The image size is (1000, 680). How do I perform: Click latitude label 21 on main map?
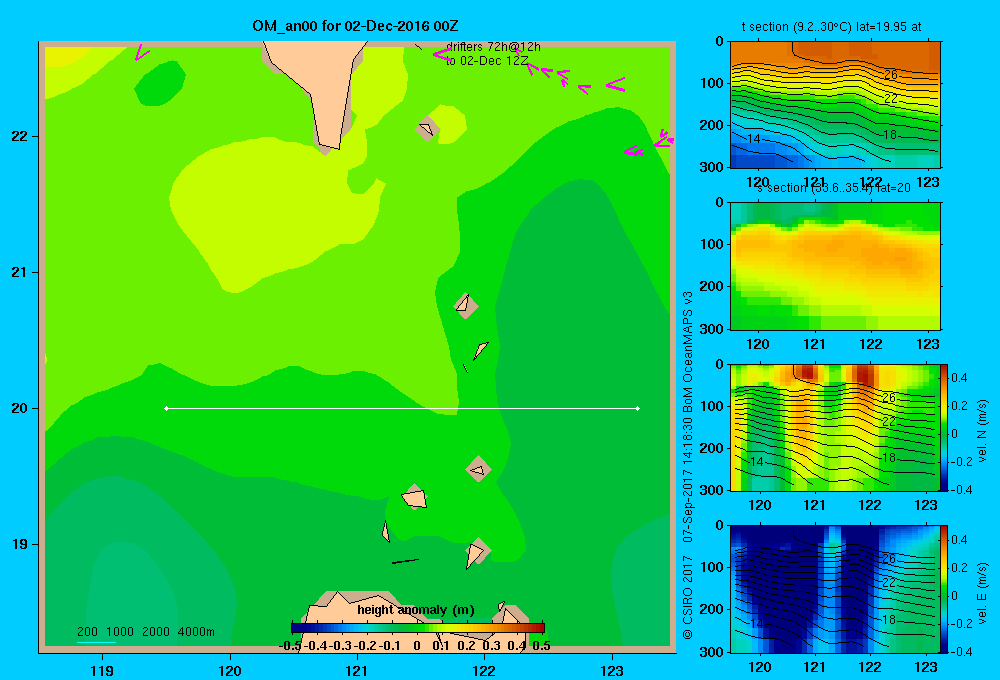20,272
